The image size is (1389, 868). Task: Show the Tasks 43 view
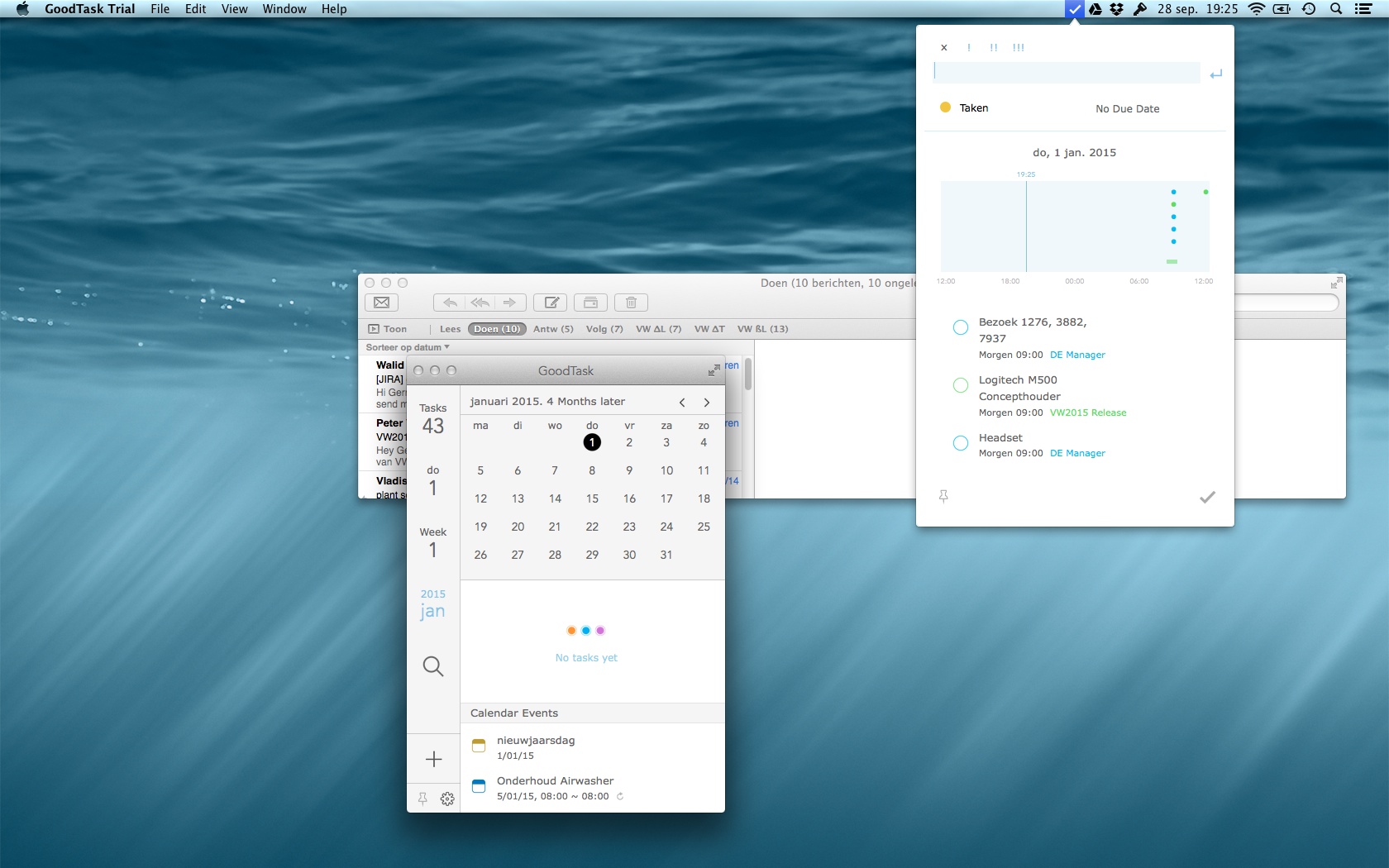433,420
